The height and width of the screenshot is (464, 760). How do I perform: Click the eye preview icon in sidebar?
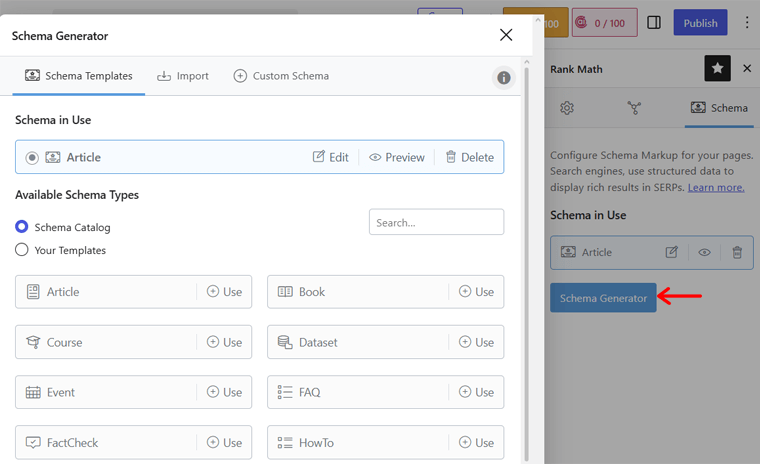[x=704, y=252]
